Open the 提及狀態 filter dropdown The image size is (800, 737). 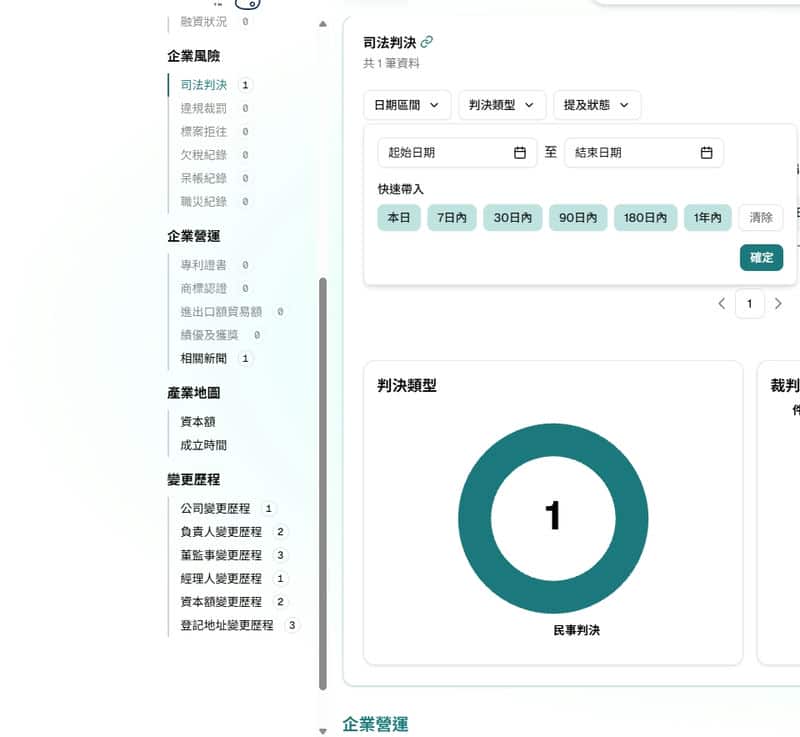[596, 105]
